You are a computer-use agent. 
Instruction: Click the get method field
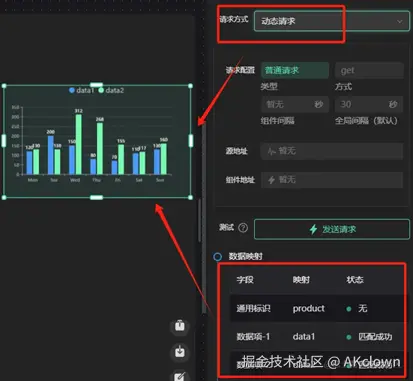click(x=369, y=70)
